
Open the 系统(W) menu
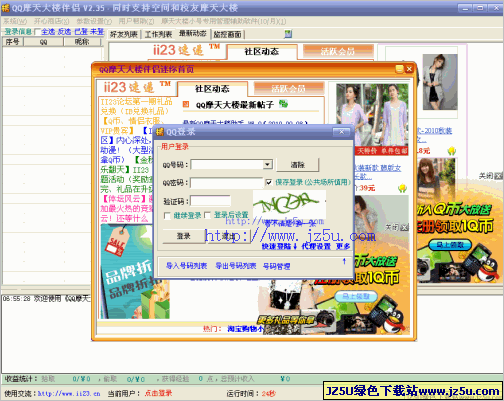point(15,21)
